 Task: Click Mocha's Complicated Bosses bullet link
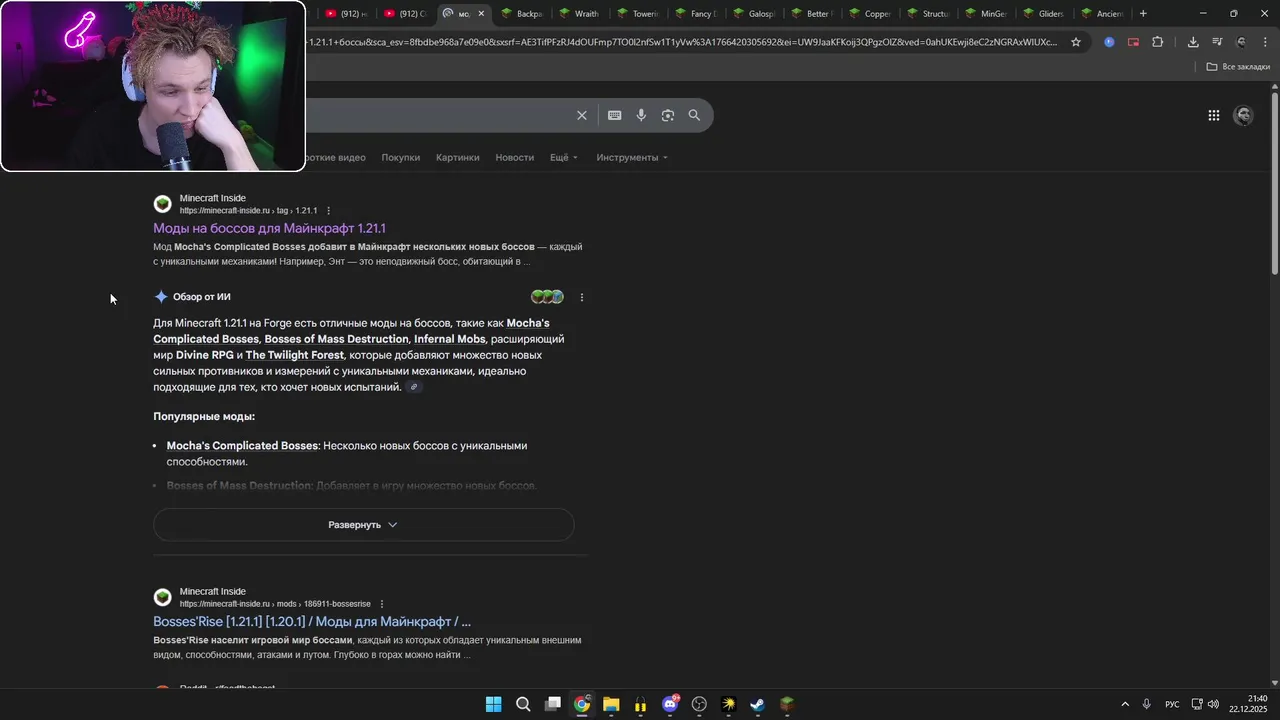(x=242, y=446)
